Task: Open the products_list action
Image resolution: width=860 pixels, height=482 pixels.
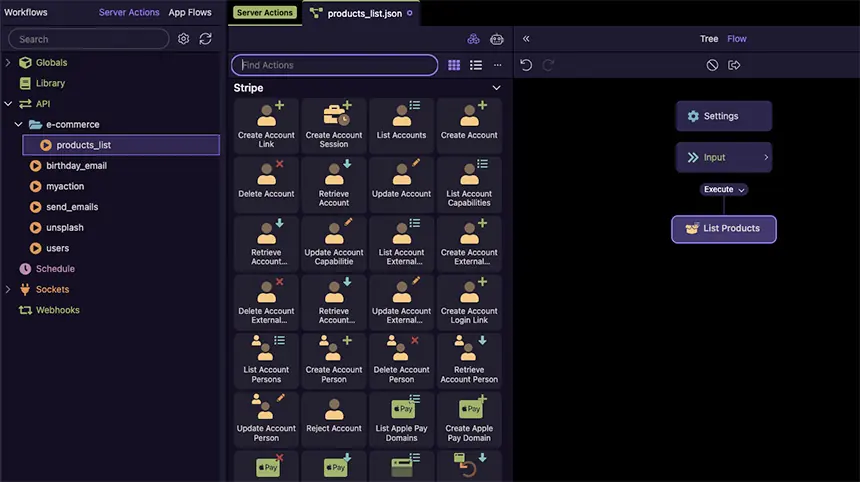Action: tap(121, 145)
